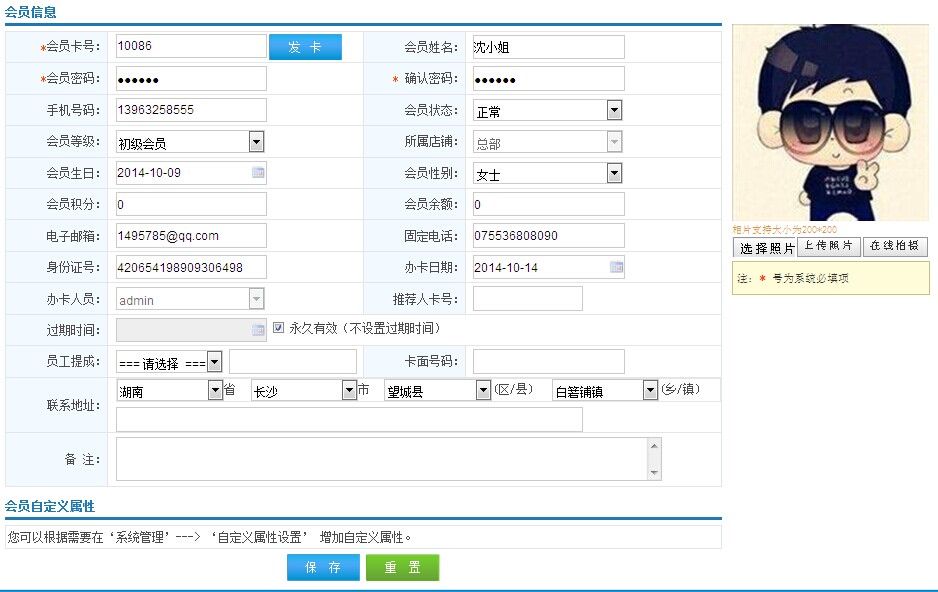The image size is (938, 592).
Task: Click the 过期时间 calendar icon
Action: [x=258, y=330]
